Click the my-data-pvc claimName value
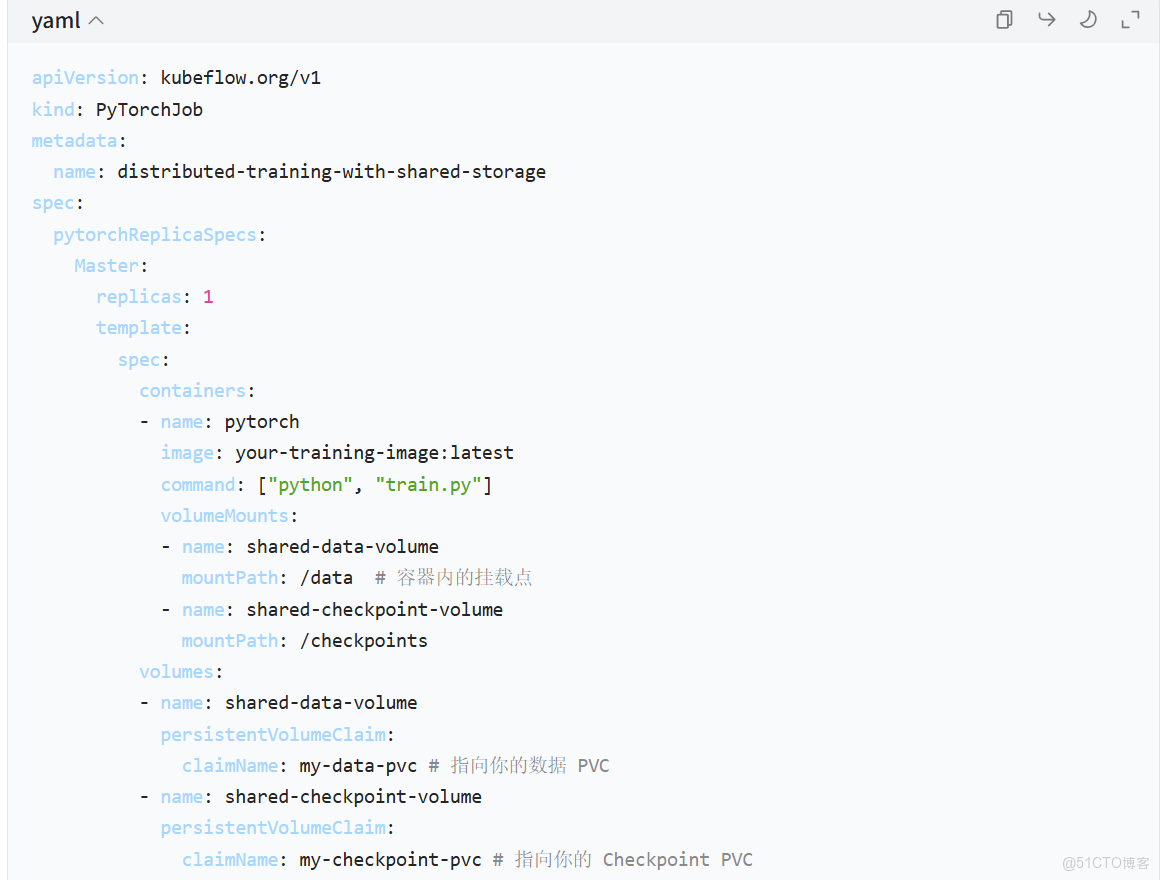This screenshot has width=1160, height=880. pos(358,766)
